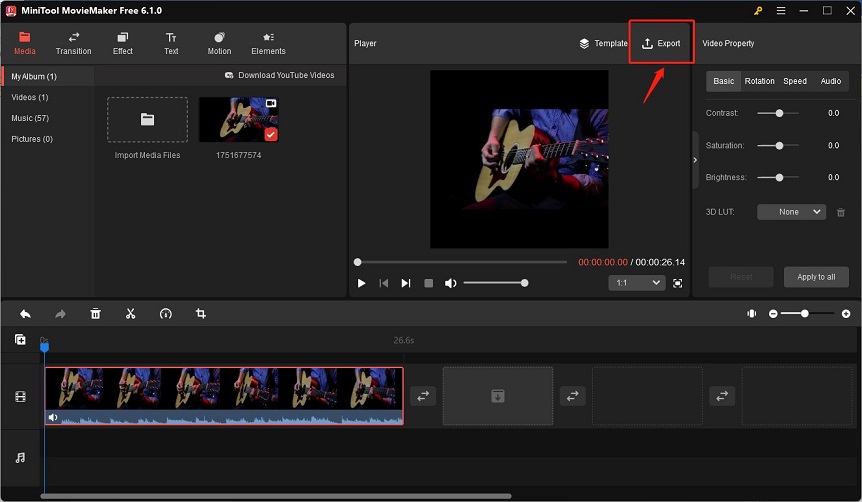Click the Split scissors icon
This screenshot has width=862, height=502.
pos(130,313)
